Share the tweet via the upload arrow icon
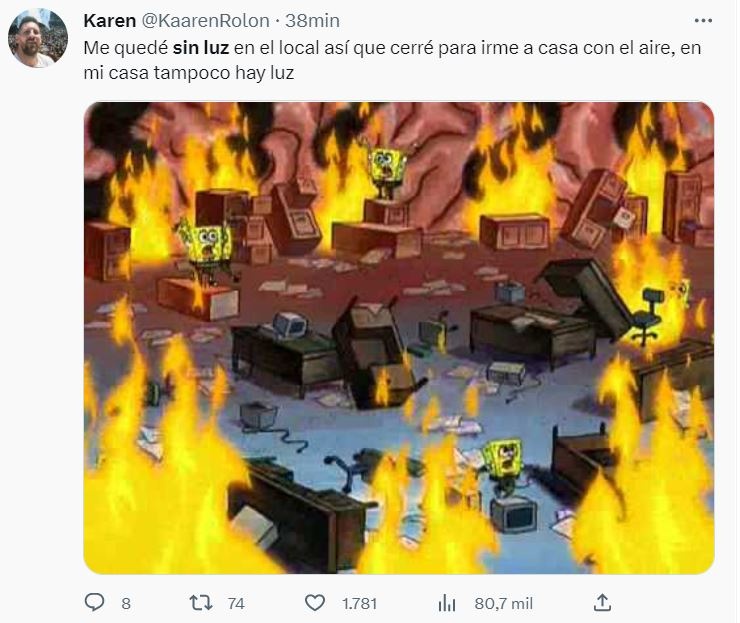 coord(602,603)
